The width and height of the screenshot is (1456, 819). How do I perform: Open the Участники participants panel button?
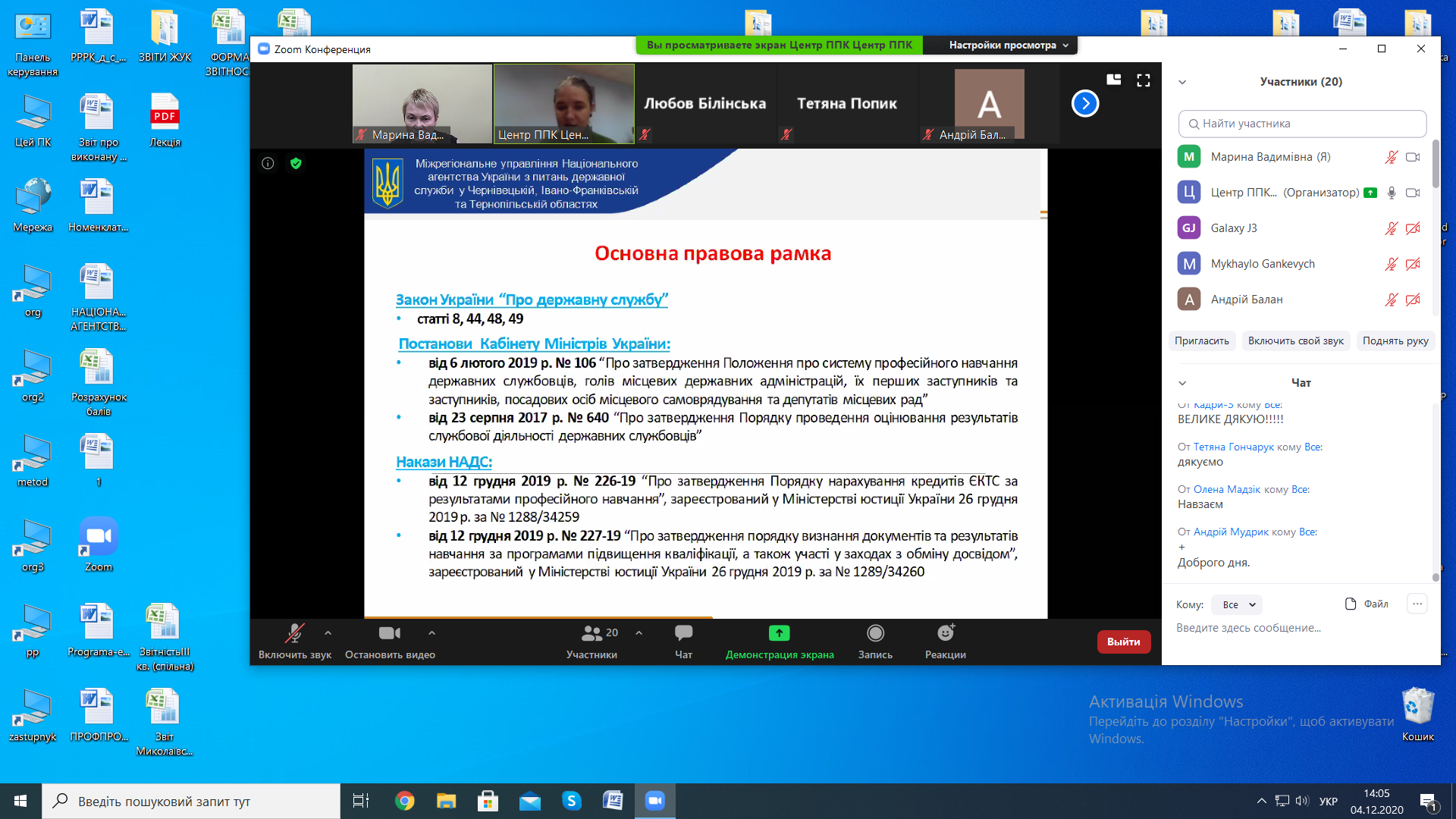point(592,642)
